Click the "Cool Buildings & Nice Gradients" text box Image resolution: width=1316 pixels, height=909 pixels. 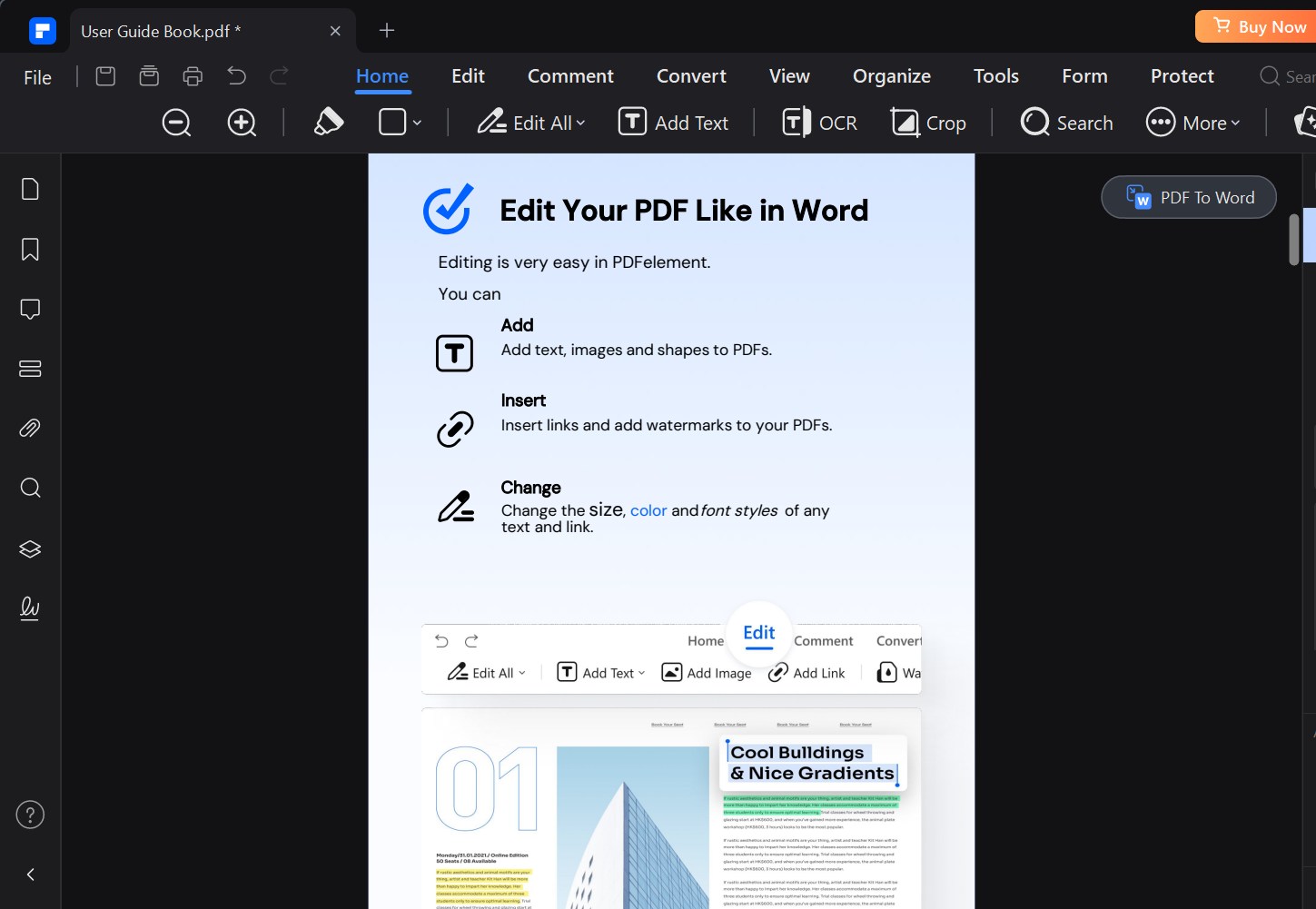click(x=813, y=763)
